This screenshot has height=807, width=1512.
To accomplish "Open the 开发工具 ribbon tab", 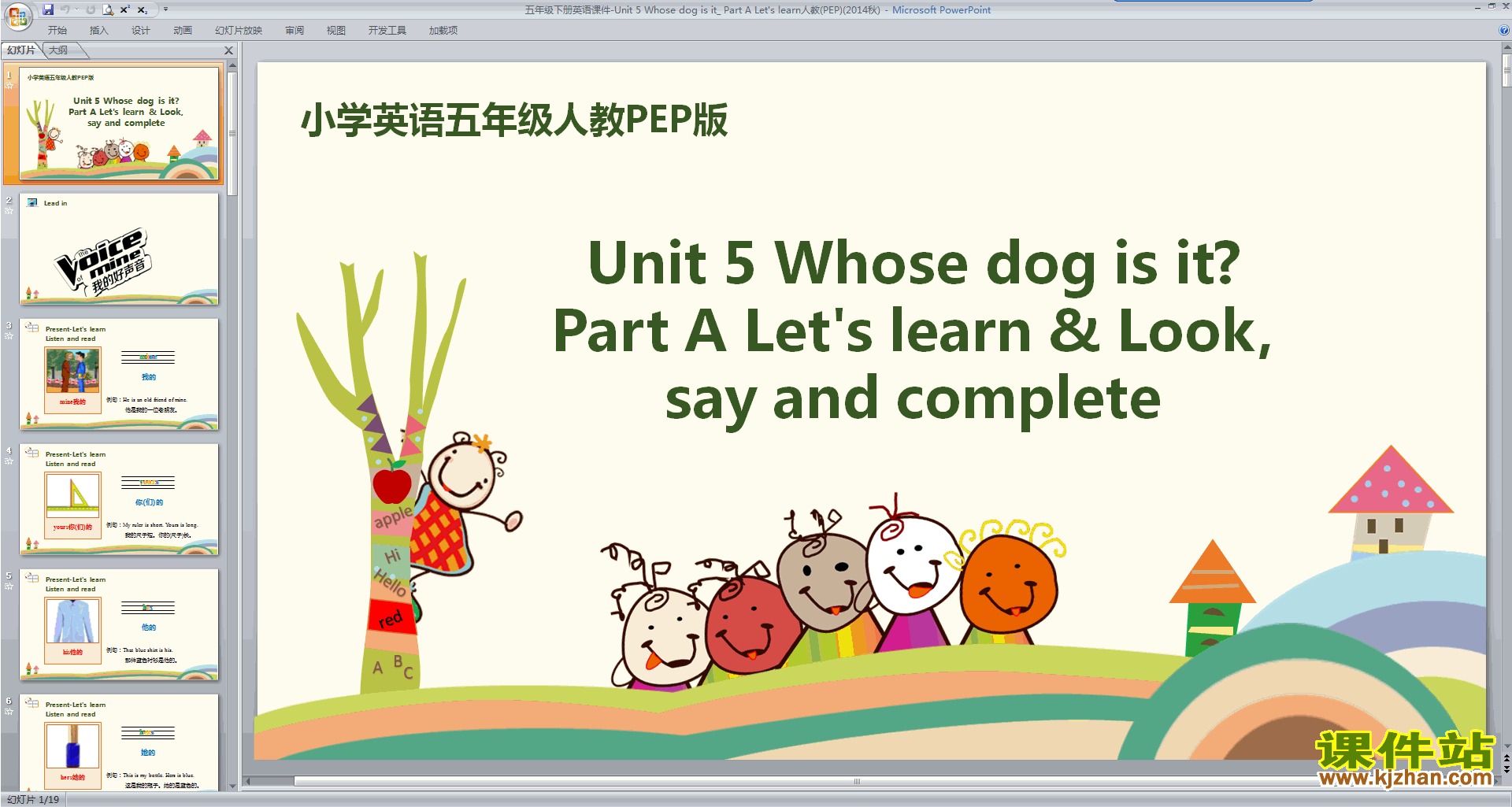I will [387, 31].
